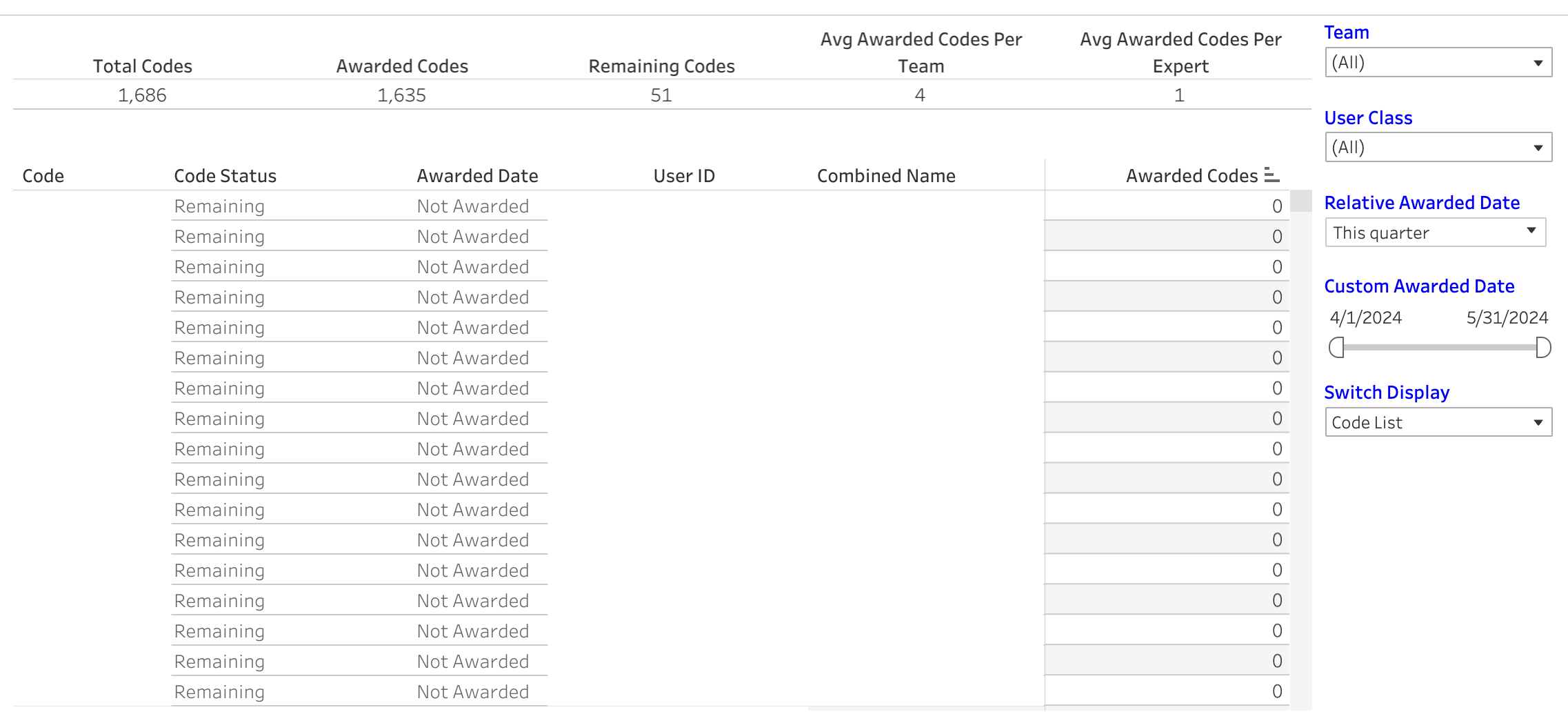
Task: Click the Total Codes value 1,686
Action: coord(142,95)
